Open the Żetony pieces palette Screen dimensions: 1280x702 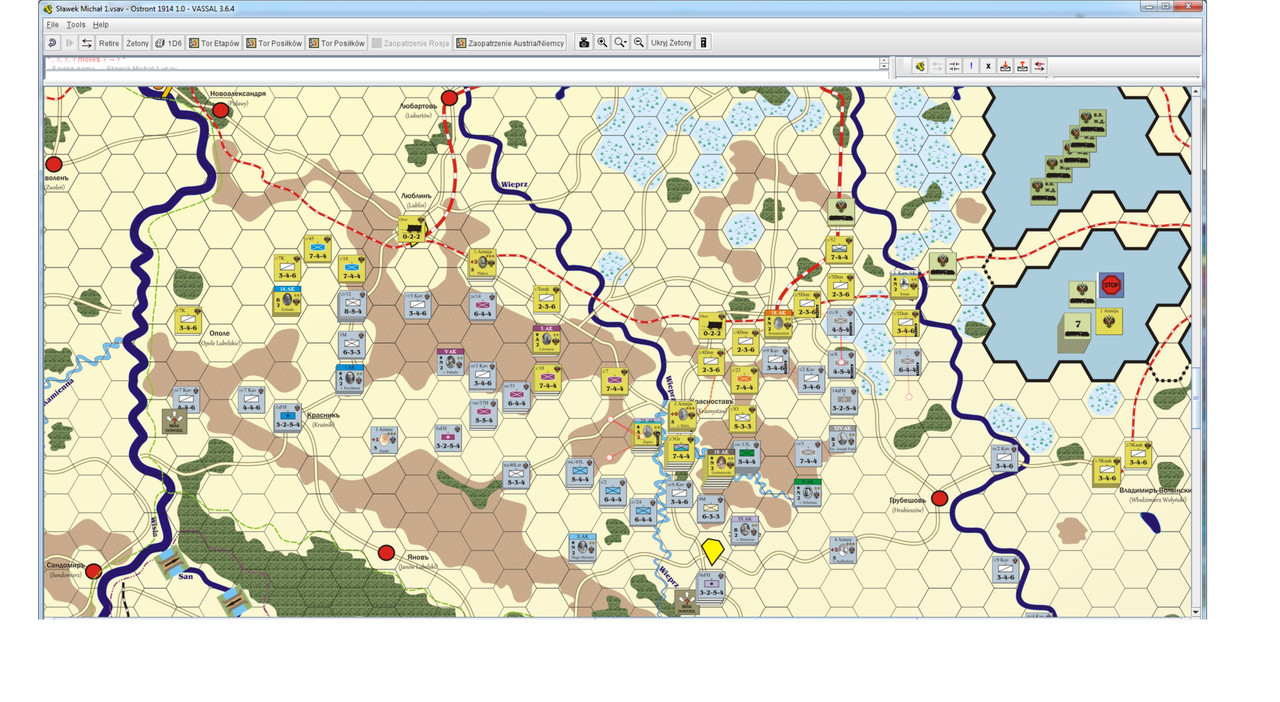[x=137, y=43]
